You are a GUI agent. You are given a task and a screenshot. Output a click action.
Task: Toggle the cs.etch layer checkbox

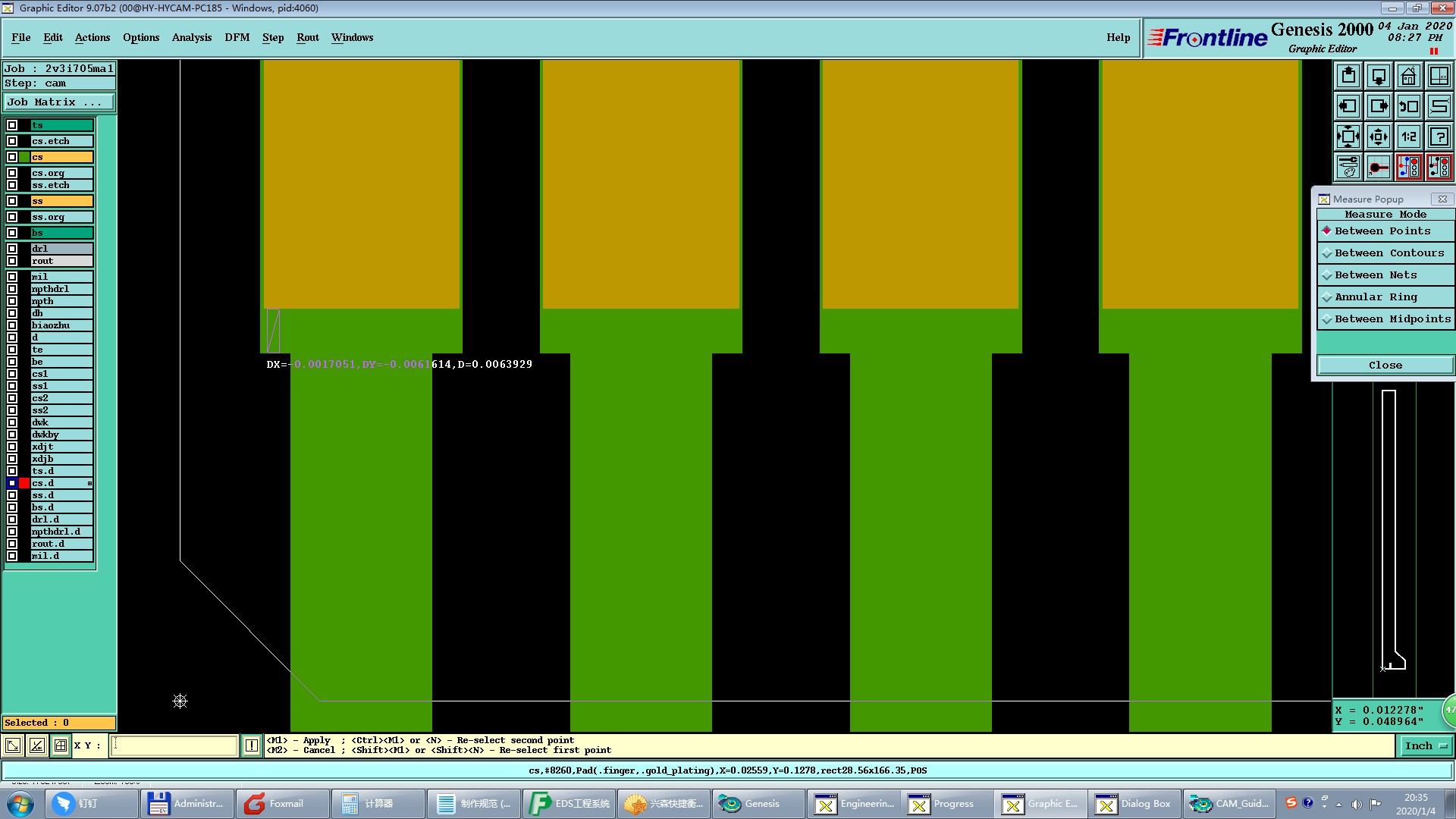pos(12,141)
